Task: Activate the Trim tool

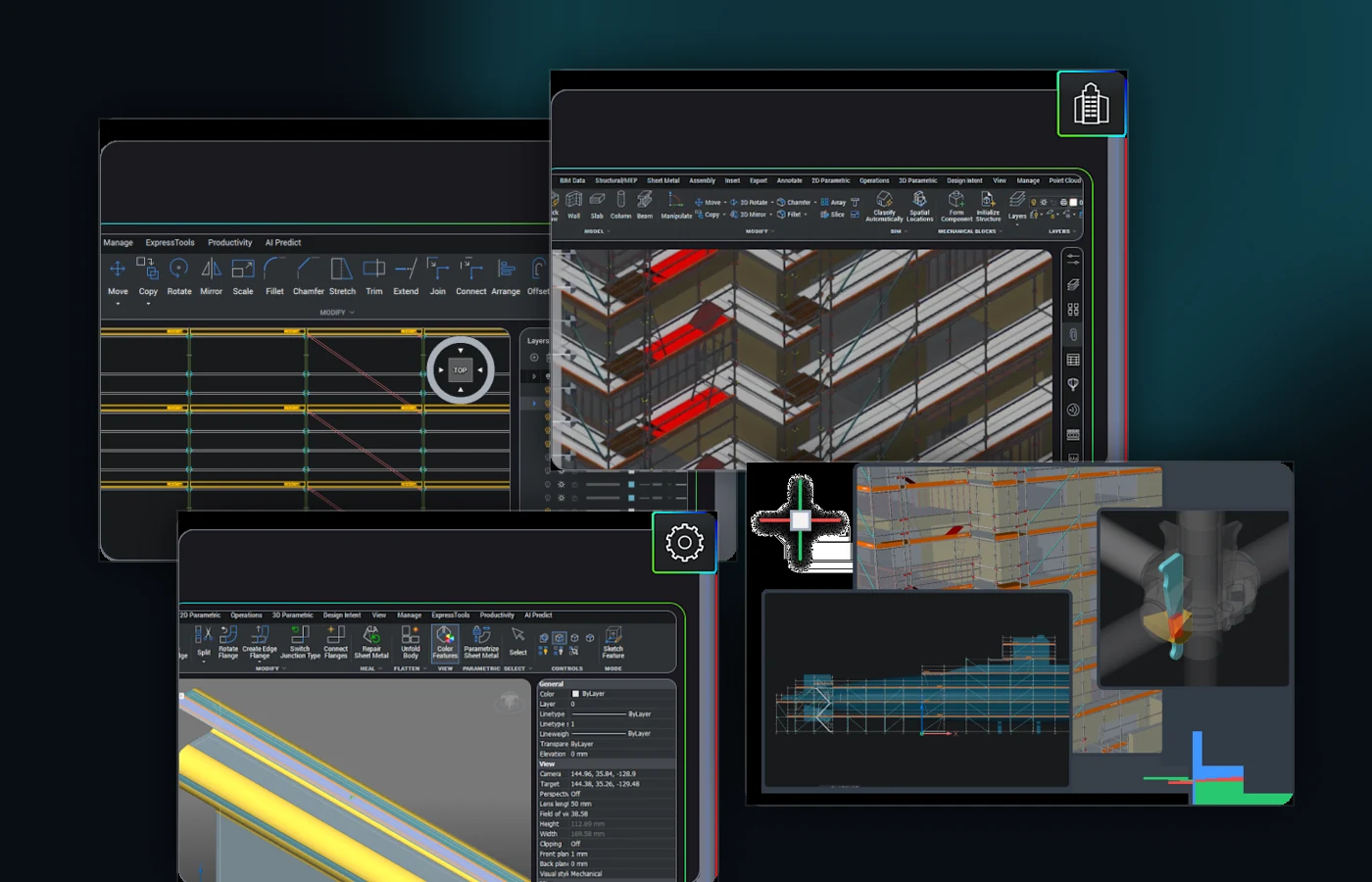Action: pyautogui.click(x=374, y=276)
